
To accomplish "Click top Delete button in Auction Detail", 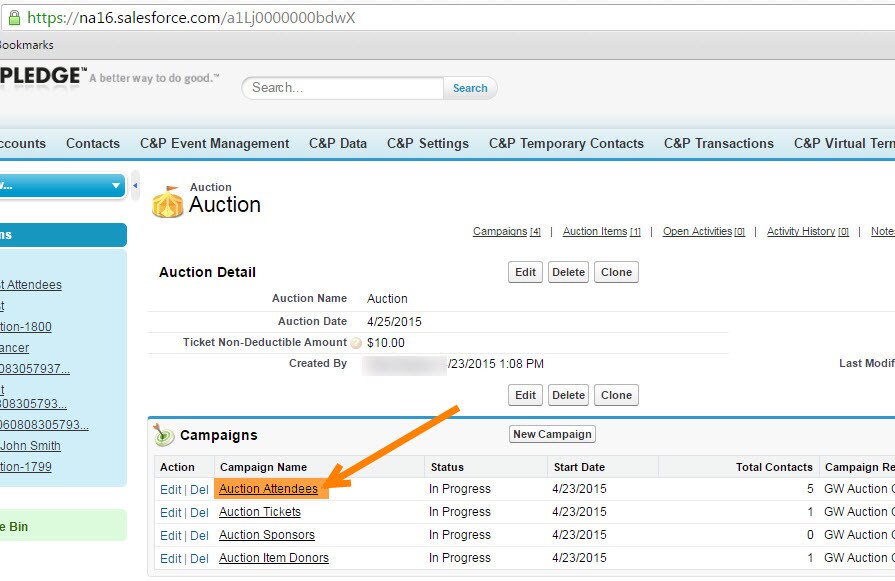I will pos(569,272).
